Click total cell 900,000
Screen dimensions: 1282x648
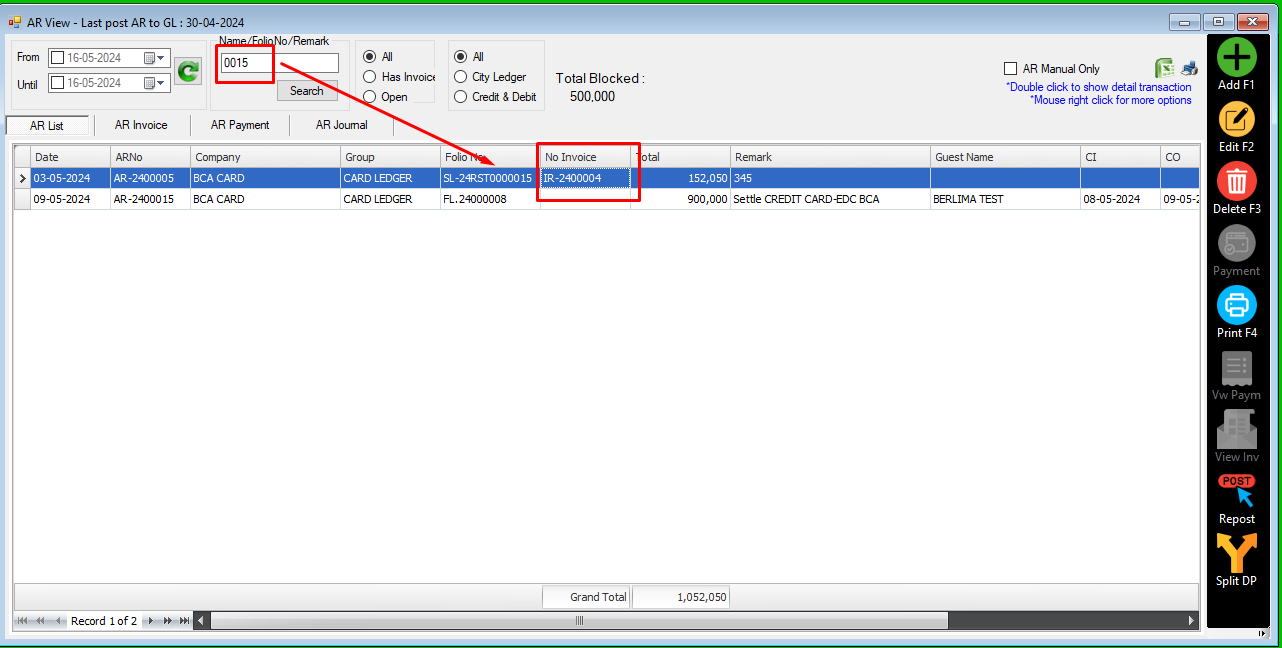680,199
